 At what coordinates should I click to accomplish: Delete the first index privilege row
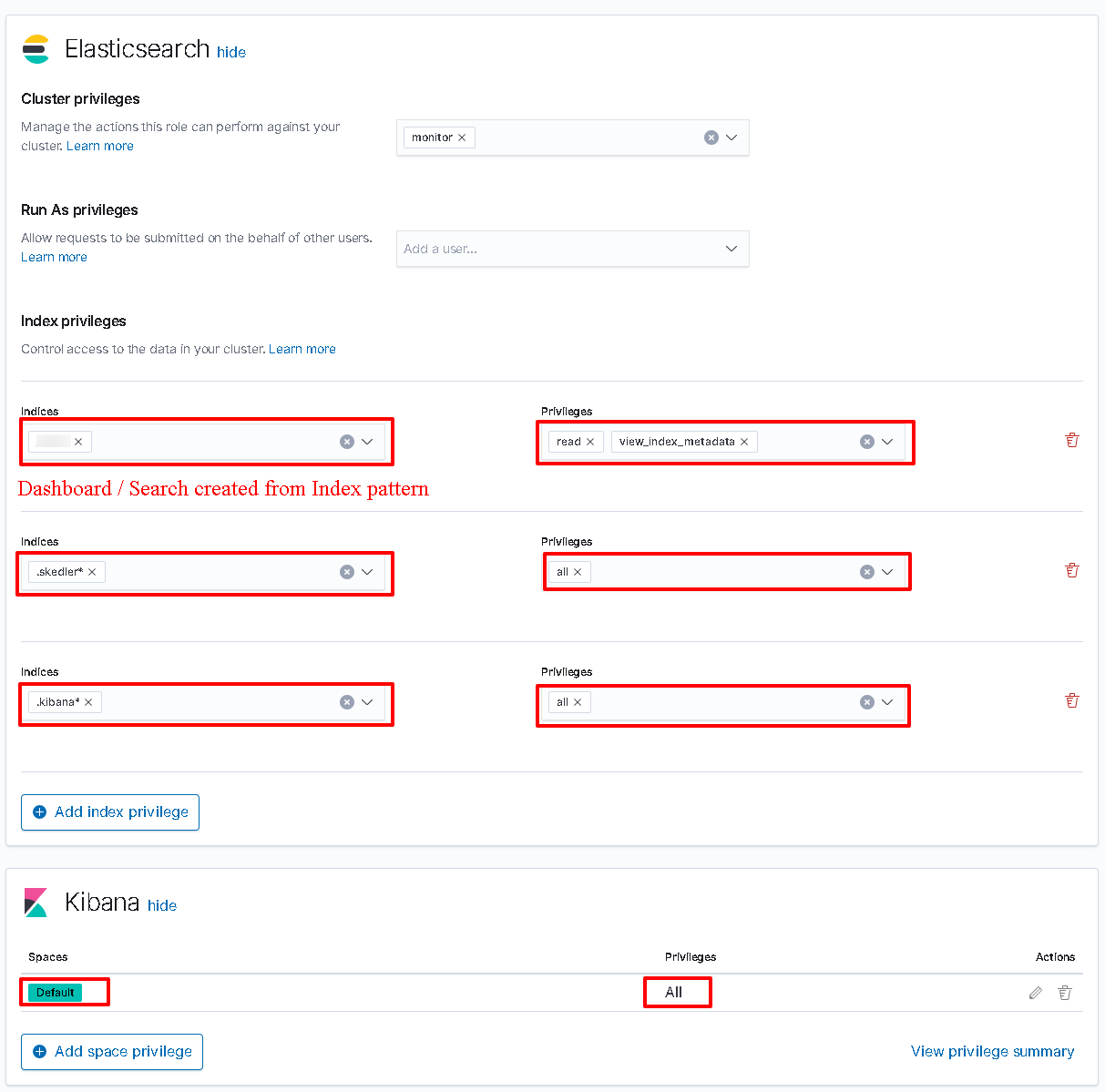point(1072,440)
